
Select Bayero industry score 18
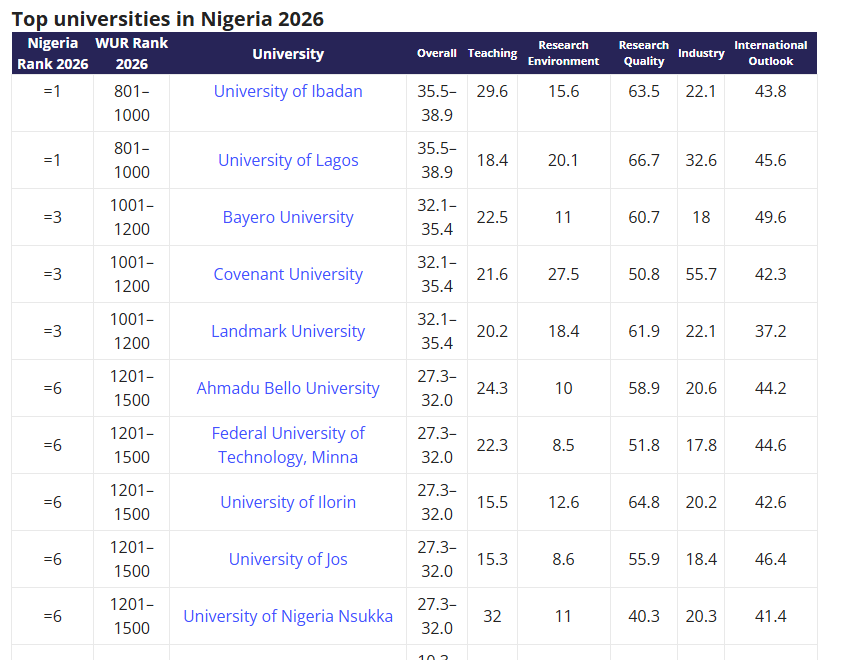pyautogui.click(x=701, y=217)
